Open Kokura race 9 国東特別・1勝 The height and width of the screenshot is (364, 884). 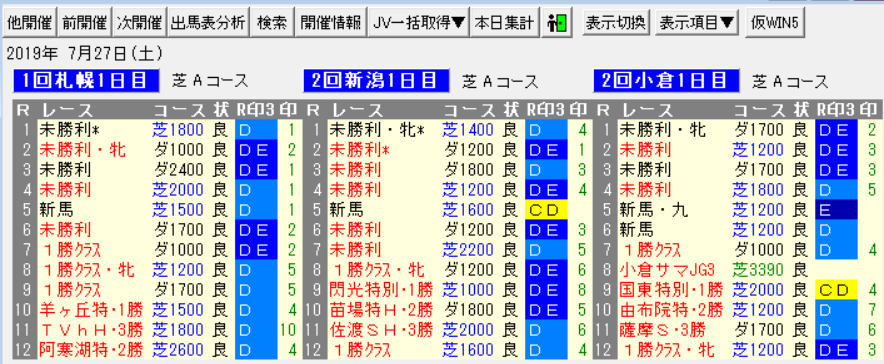pyautogui.click(x=671, y=289)
